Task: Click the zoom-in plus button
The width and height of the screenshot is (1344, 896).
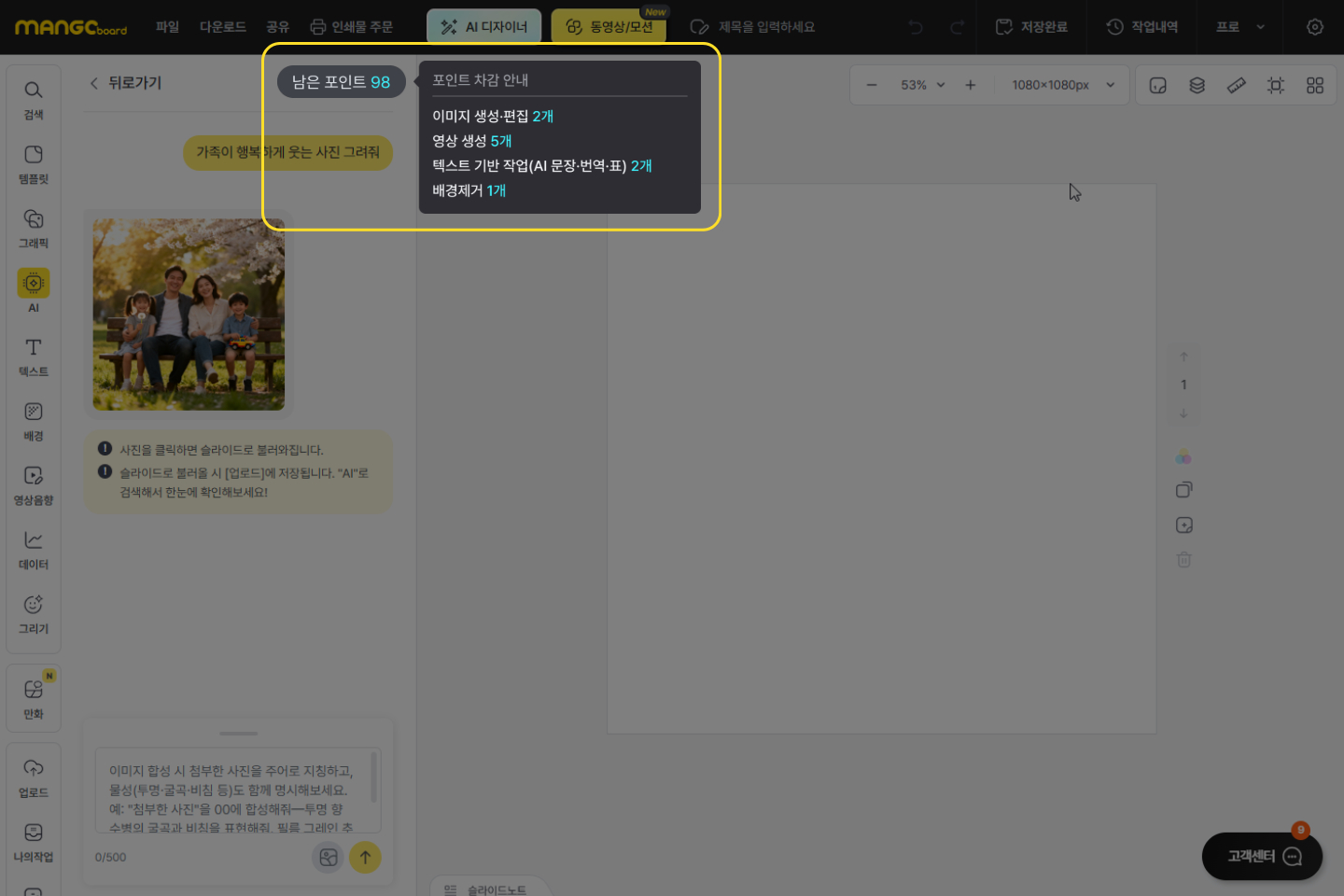Action: (971, 85)
